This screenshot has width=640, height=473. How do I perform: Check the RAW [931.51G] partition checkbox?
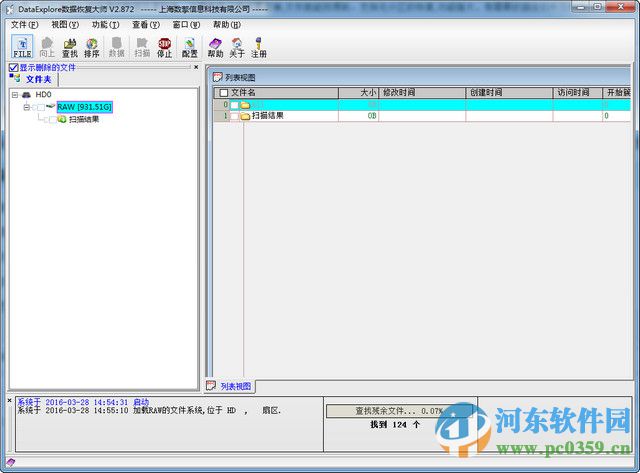tap(41, 107)
